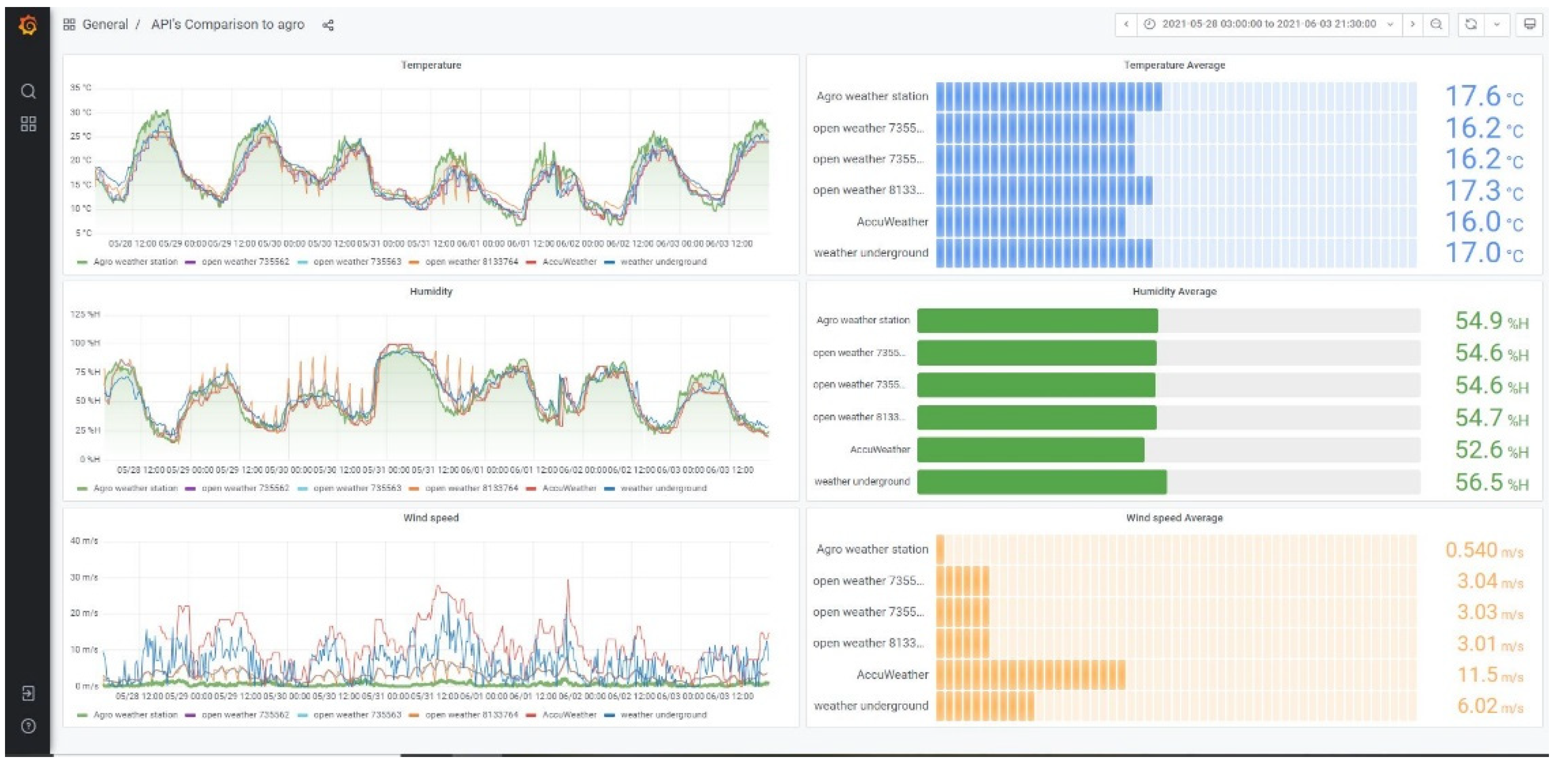Screen dimensions: 1568x764
Task: Refresh the dashboard
Action: tap(1471, 25)
